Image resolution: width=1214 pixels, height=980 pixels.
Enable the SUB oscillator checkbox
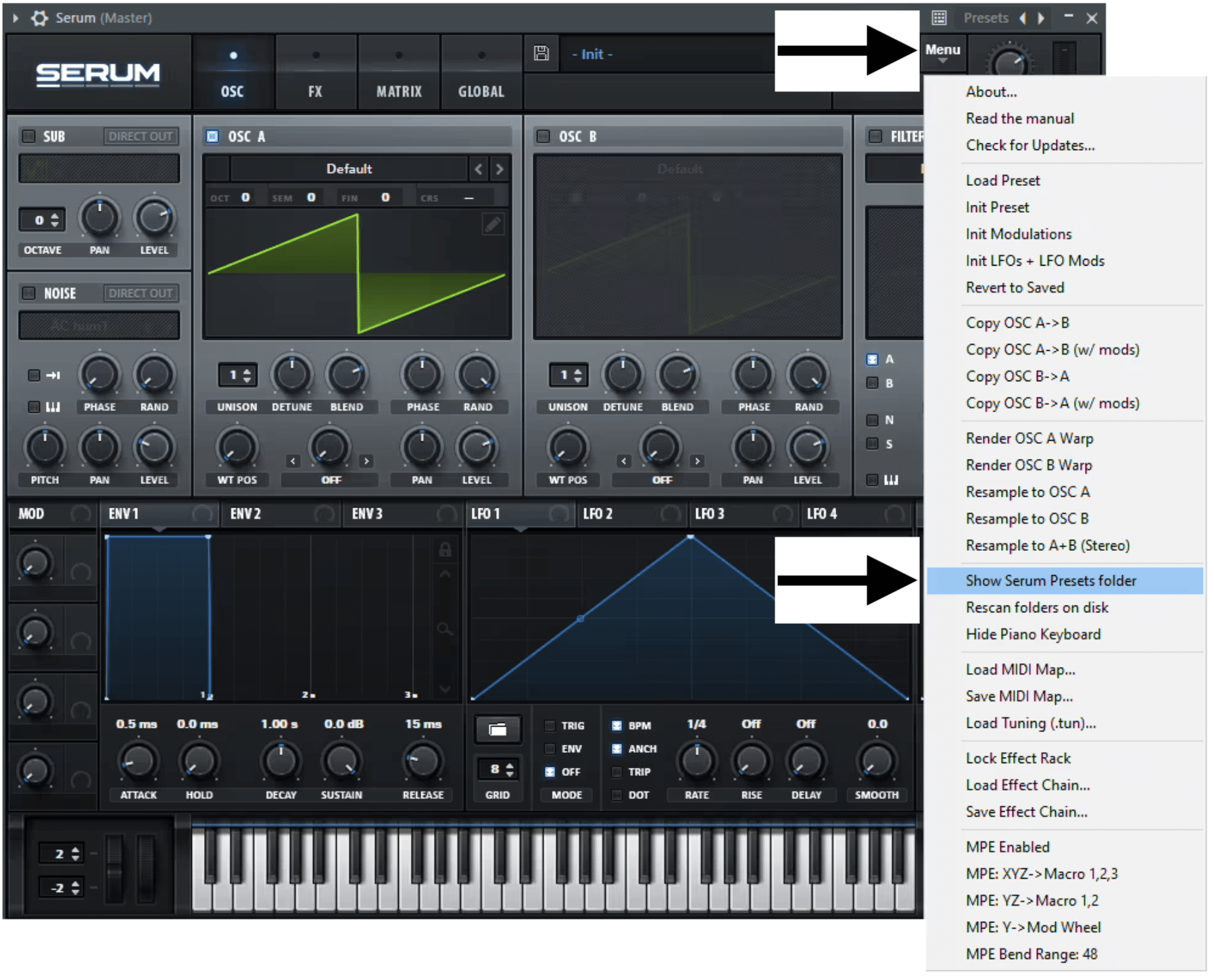tap(28, 136)
